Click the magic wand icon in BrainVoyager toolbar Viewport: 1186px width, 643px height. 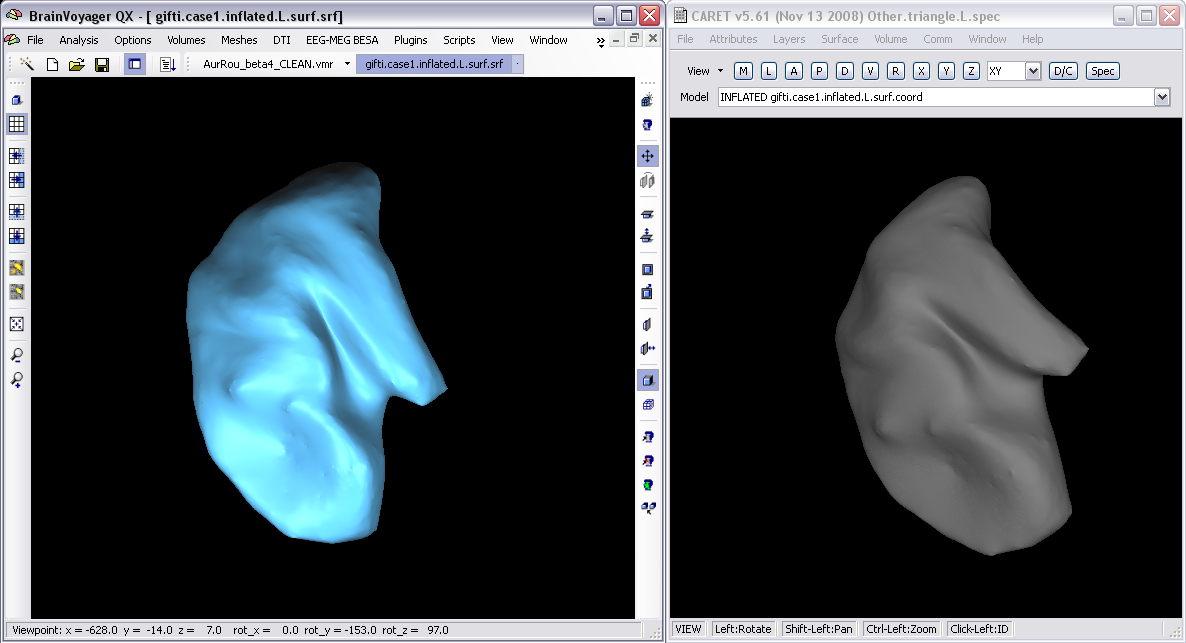(x=26, y=64)
